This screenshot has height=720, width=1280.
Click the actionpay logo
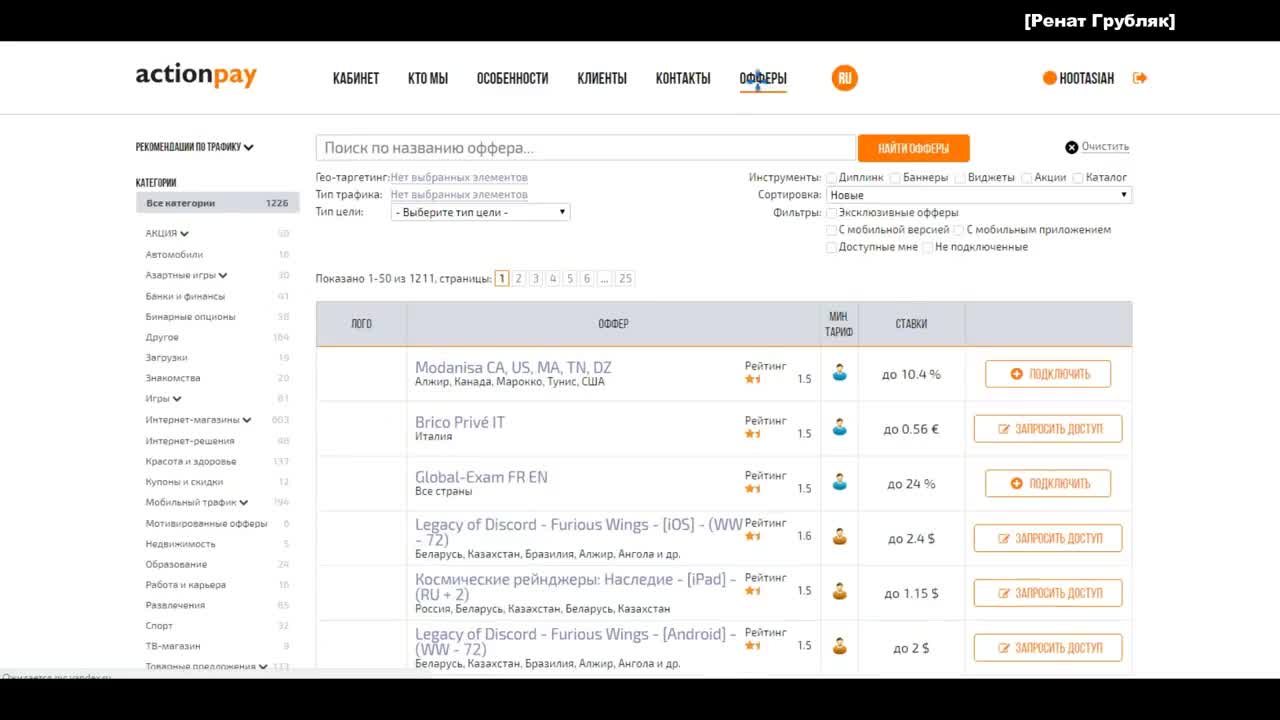pos(196,76)
